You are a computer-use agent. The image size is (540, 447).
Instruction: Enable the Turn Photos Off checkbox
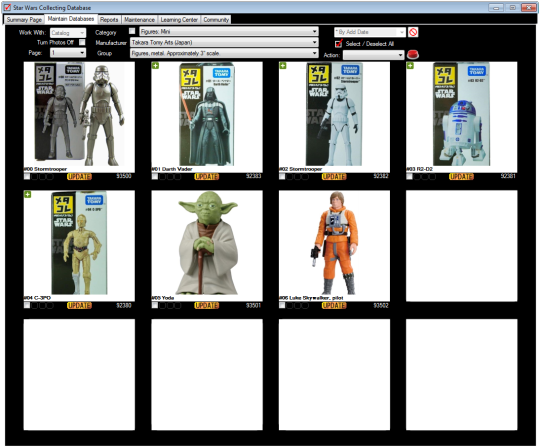coord(82,42)
